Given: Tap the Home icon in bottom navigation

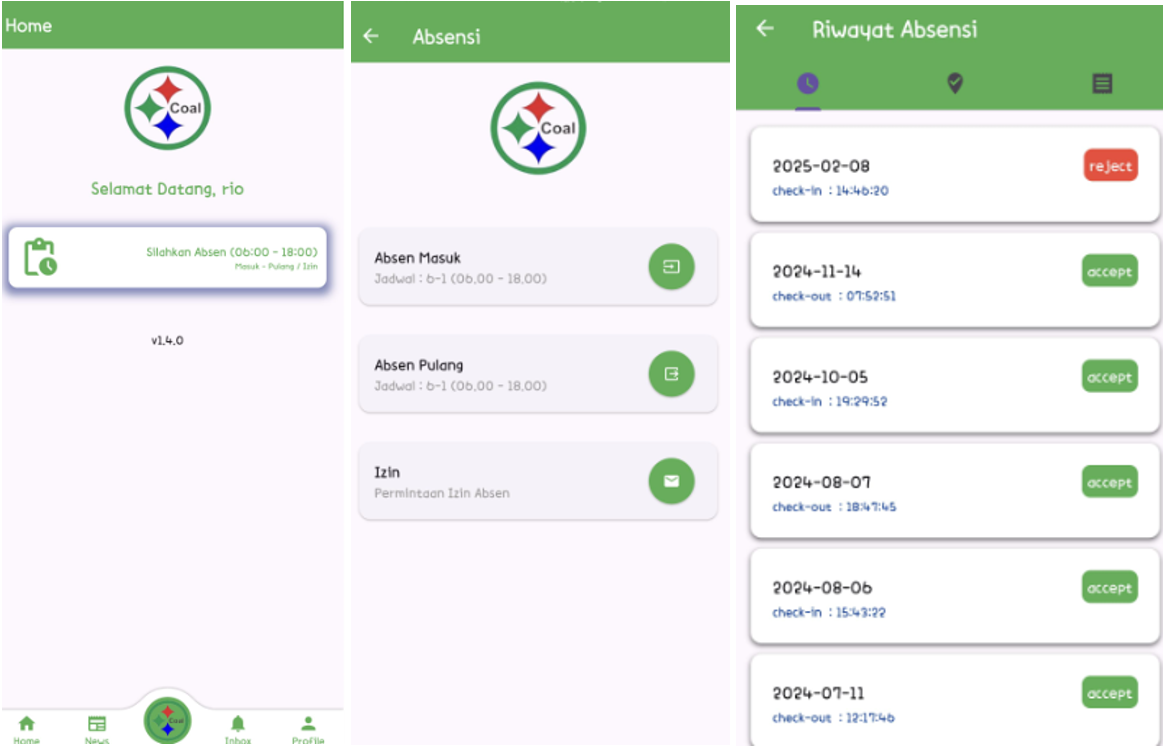Looking at the screenshot, I should (x=27, y=724).
